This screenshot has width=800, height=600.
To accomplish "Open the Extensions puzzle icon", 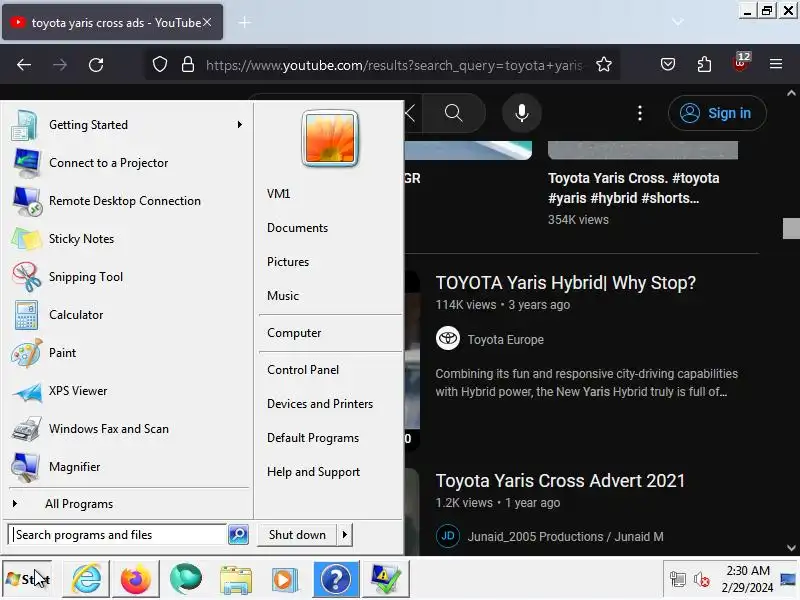I will tap(704, 64).
